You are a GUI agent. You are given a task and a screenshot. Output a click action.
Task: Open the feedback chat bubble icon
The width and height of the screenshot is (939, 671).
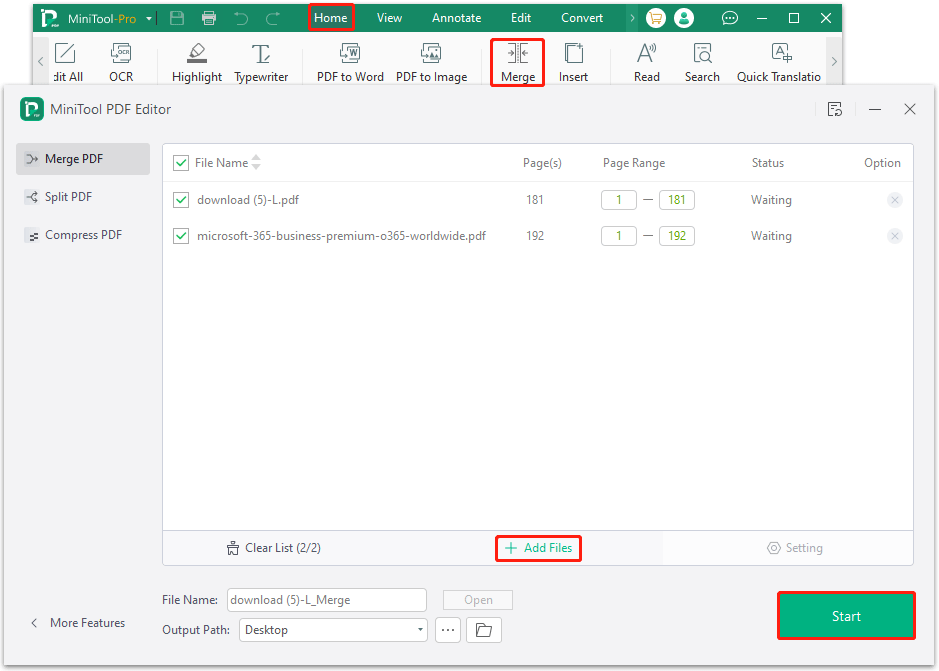pyautogui.click(x=729, y=19)
